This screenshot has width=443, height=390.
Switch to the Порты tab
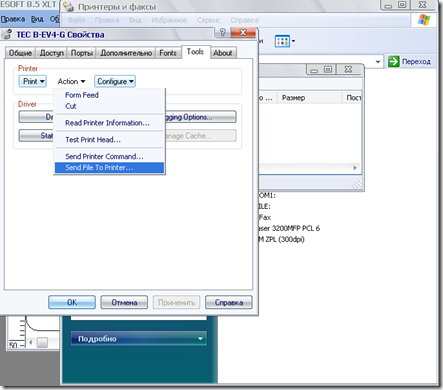pyautogui.click(x=82, y=53)
